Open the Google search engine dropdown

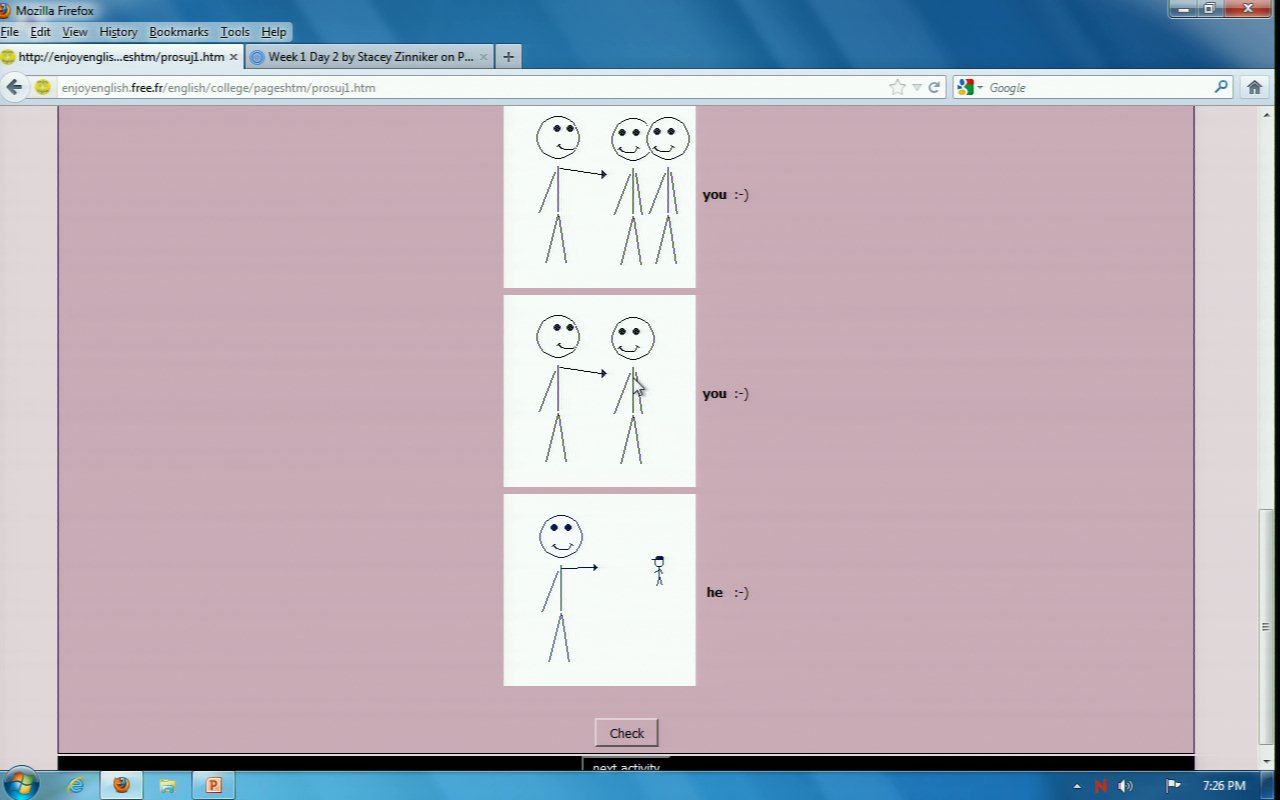pyautogui.click(x=970, y=87)
